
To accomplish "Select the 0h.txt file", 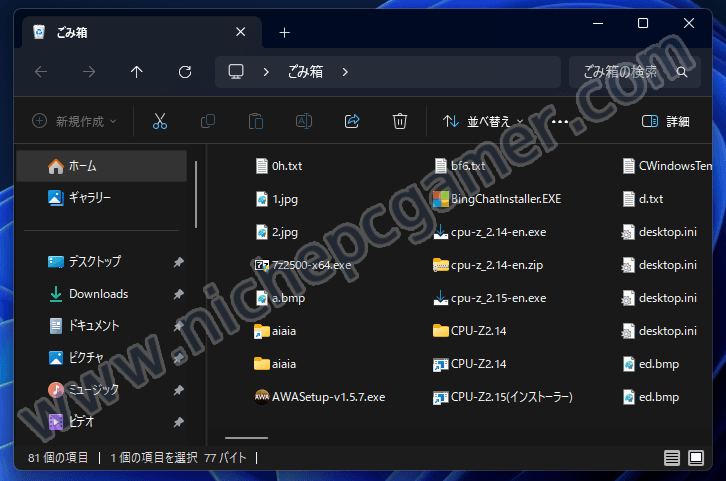I will [x=279, y=166].
